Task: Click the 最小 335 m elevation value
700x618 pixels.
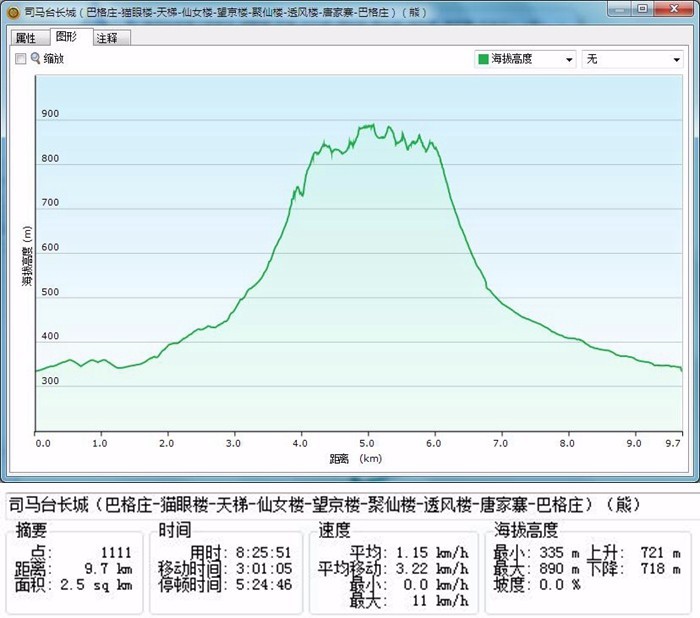Action: 559,553
